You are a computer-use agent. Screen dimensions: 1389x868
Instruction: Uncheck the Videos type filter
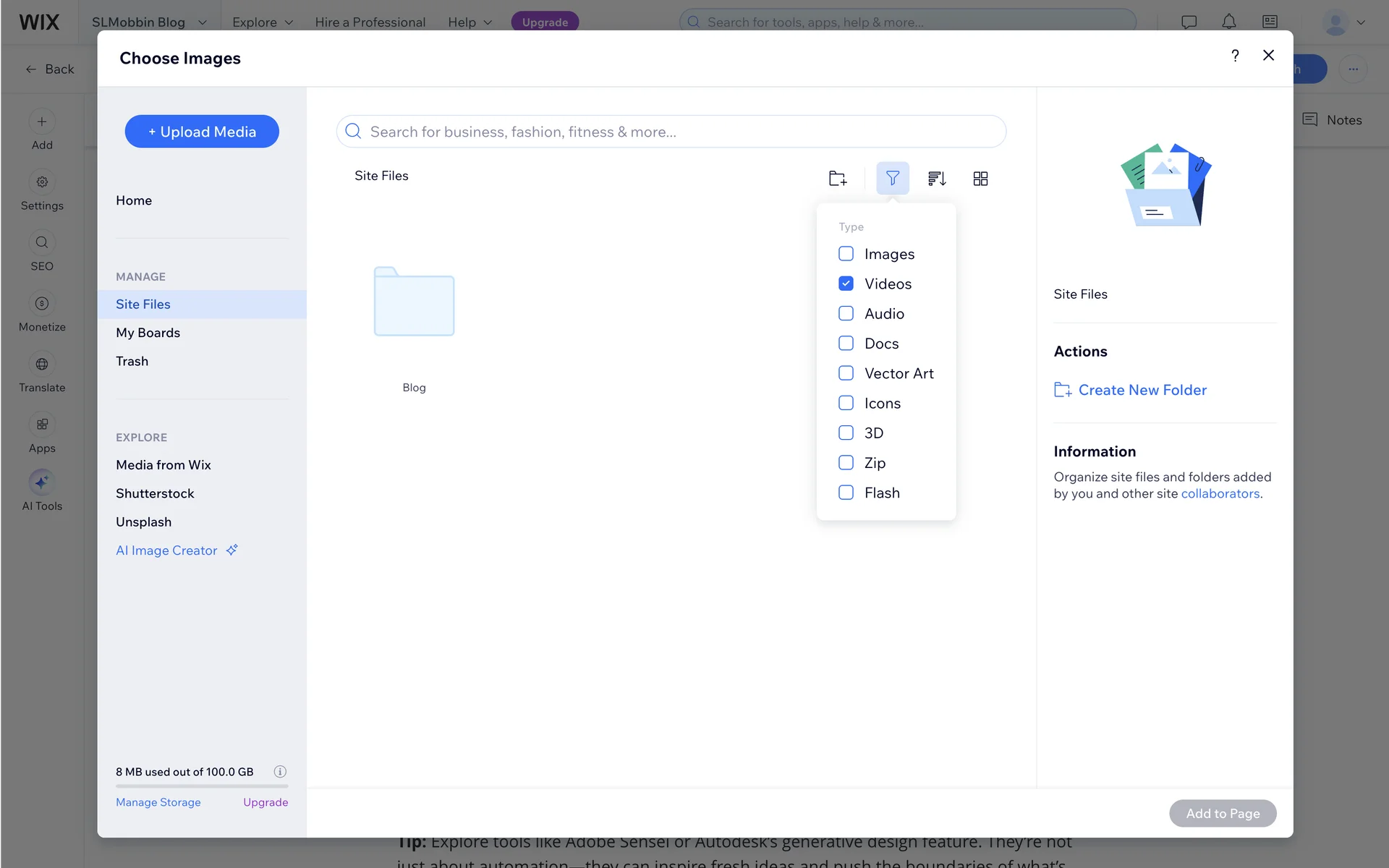tap(846, 284)
